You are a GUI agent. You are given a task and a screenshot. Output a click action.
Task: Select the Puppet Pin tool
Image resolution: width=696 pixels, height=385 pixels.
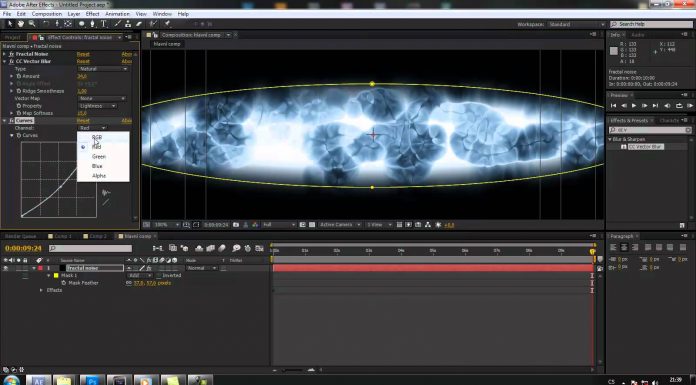click(167, 24)
